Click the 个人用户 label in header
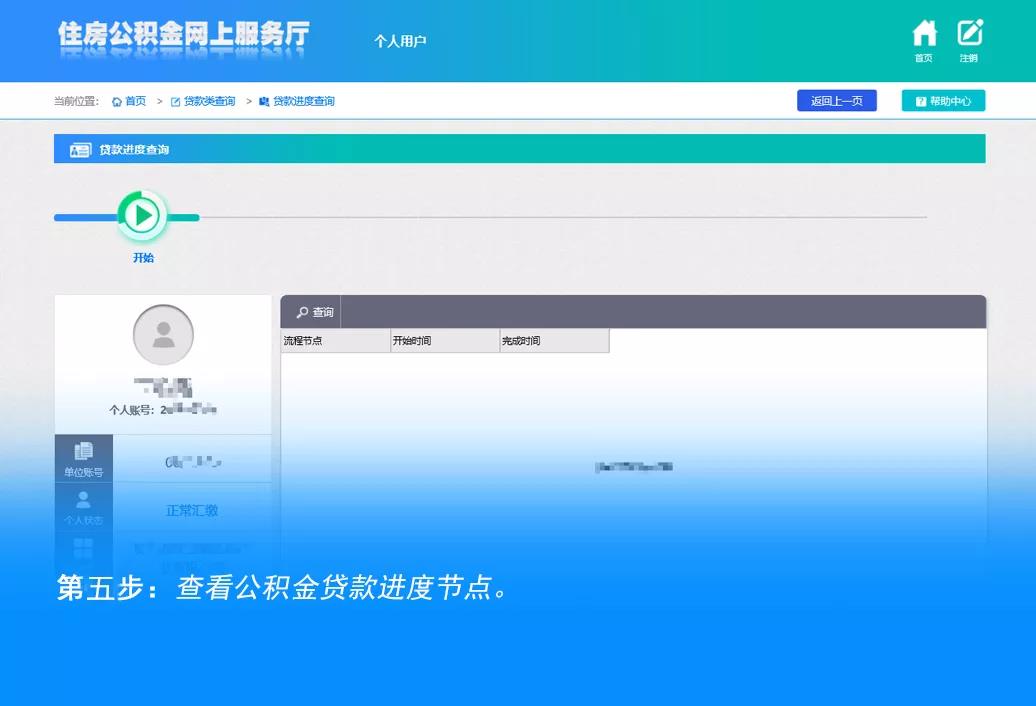 coord(400,41)
